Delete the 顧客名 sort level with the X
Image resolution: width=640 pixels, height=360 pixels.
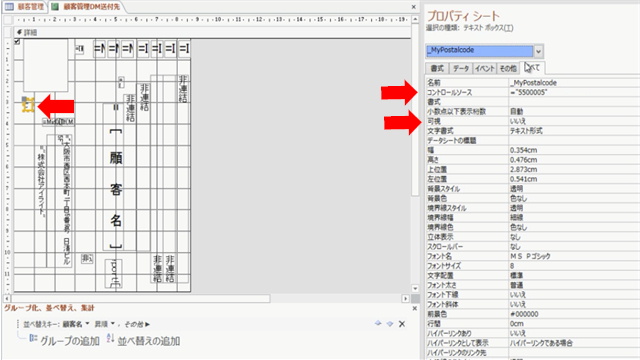[x=402, y=324]
